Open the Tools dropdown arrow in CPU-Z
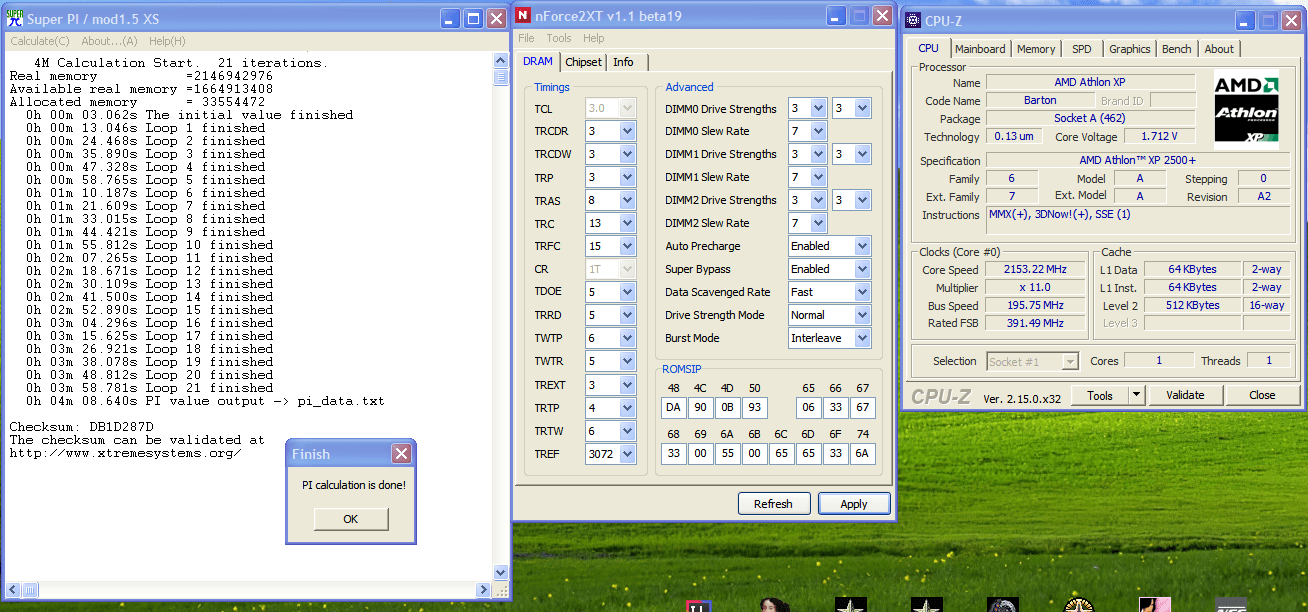Image resolution: width=1308 pixels, height=612 pixels. [1136, 395]
